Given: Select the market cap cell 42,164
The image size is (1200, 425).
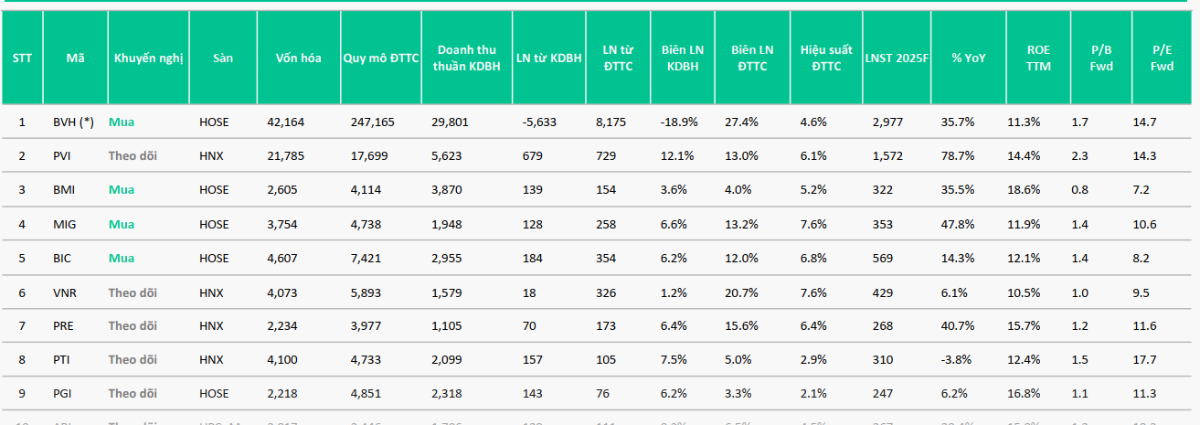Looking at the screenshot, I should coord(285,122).
